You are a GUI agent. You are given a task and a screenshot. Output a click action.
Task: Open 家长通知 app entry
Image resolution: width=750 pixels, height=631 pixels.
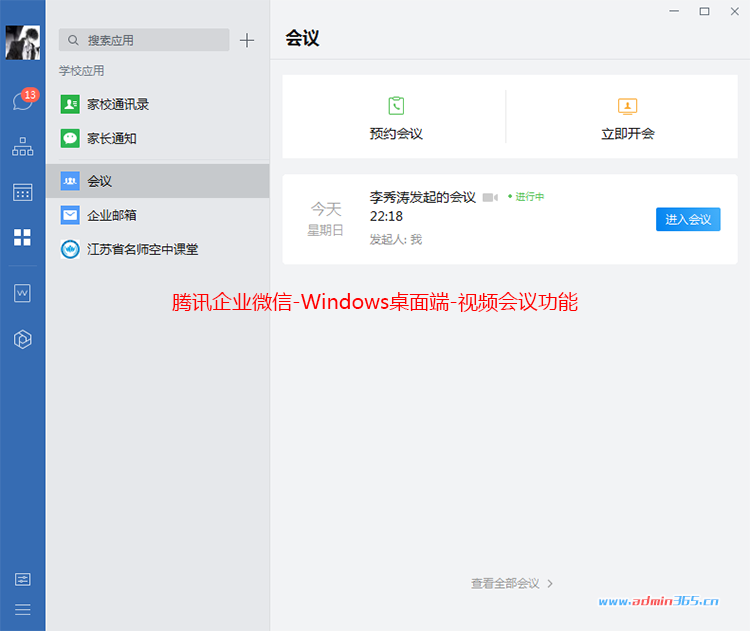point(157,138)
